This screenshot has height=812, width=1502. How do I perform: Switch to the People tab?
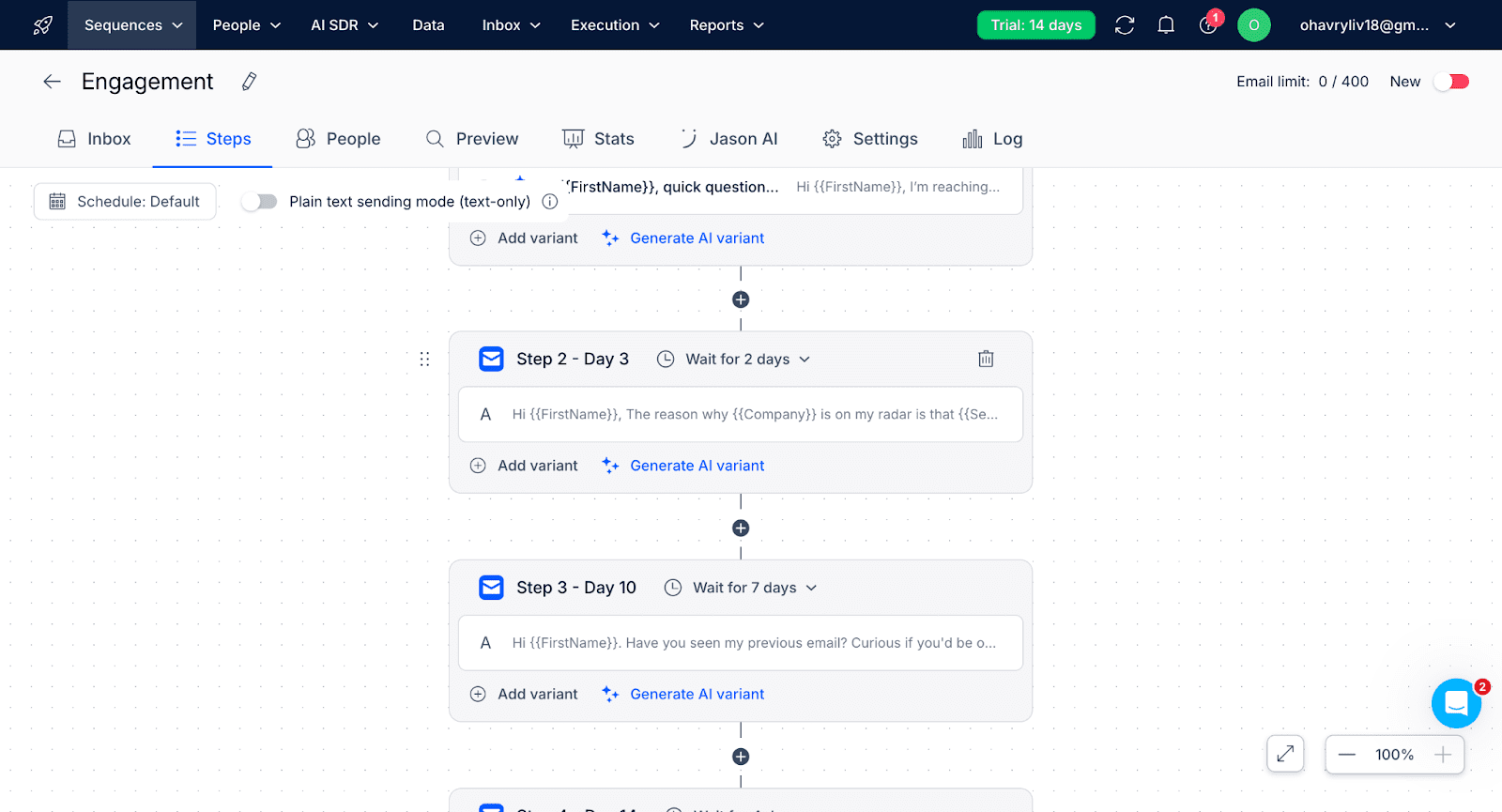[x=338, y=139]
